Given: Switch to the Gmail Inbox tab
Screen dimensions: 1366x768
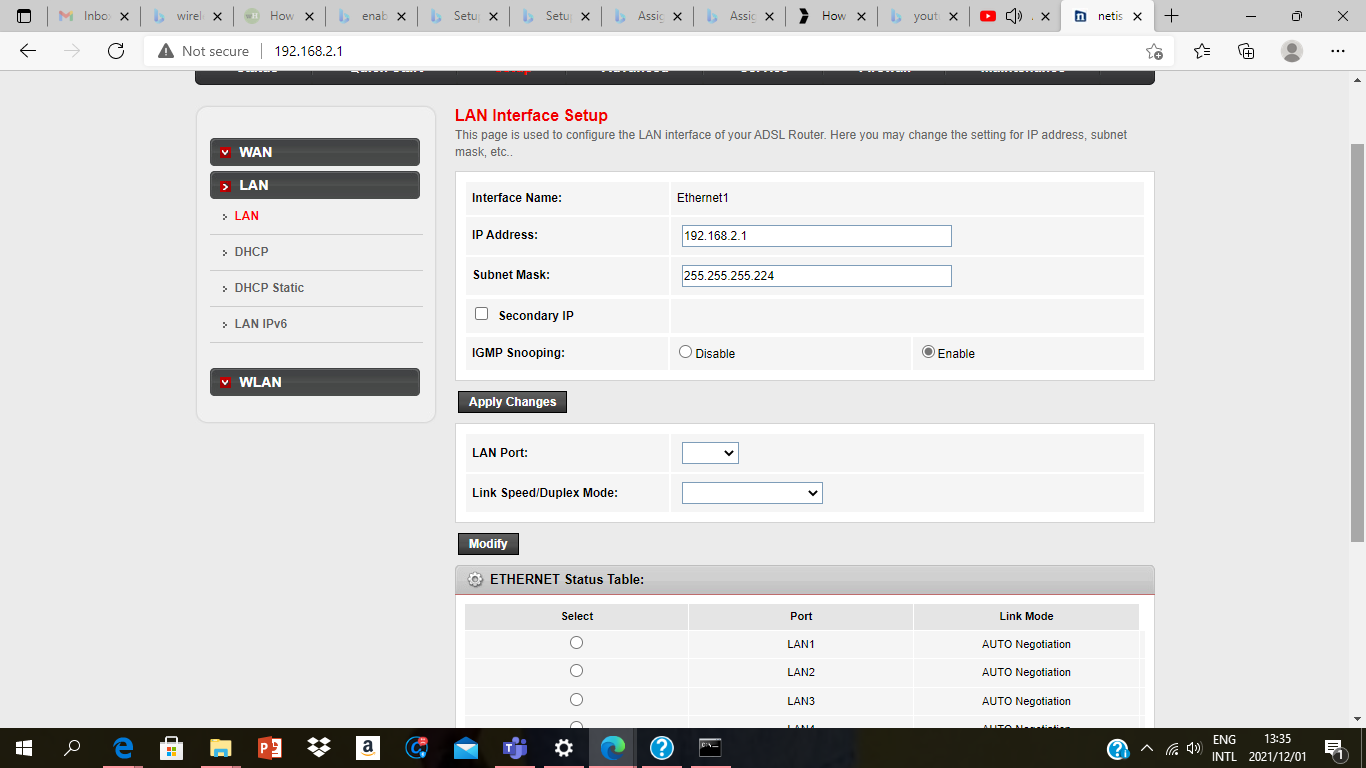Looking at the screenshot, I should [94, 16].
